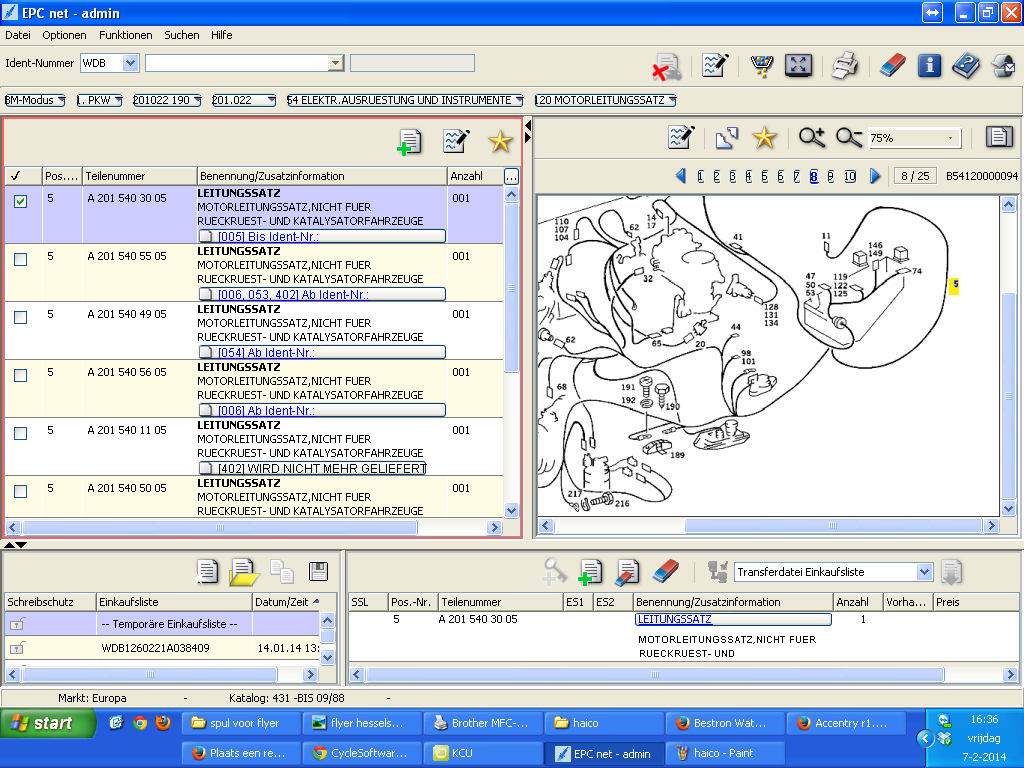Click the star favorite icon in parts list panel
Image resolution: width=1024 pixels, height=768 pixels.
500,141
